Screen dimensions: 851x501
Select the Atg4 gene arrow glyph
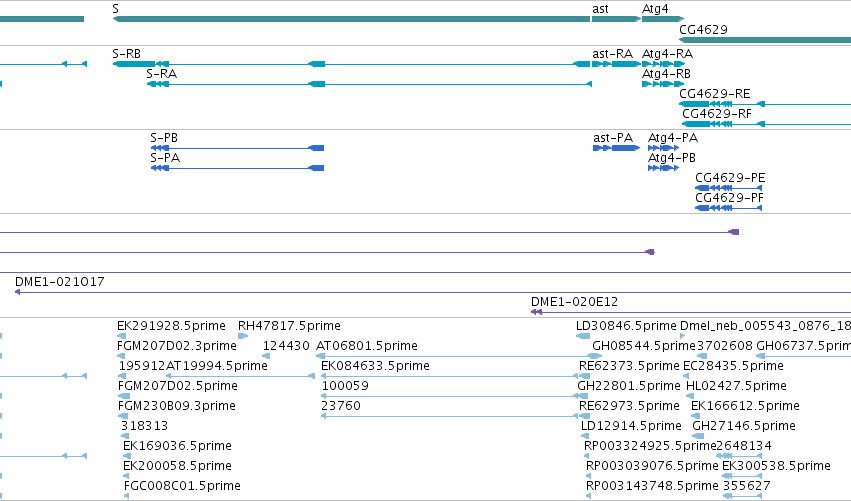point(663,19)
